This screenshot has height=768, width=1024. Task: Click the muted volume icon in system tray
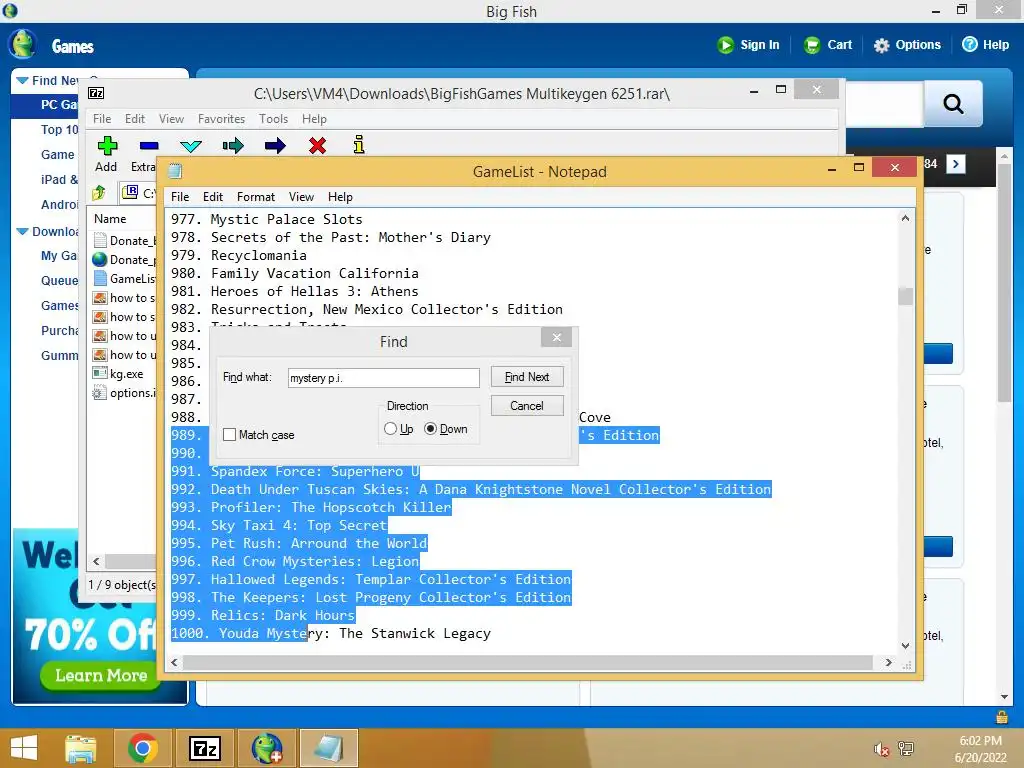click(x=881, y=749)
